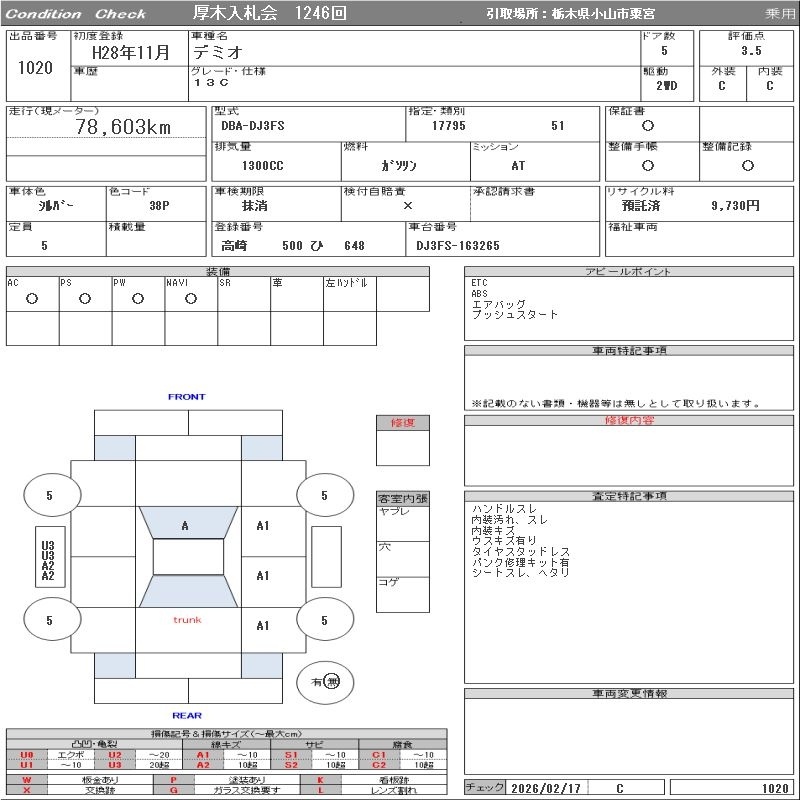Click the red W cell in the legend
Image resolution: width=800 pixels, height=800 pixels.
coord(27,779)
